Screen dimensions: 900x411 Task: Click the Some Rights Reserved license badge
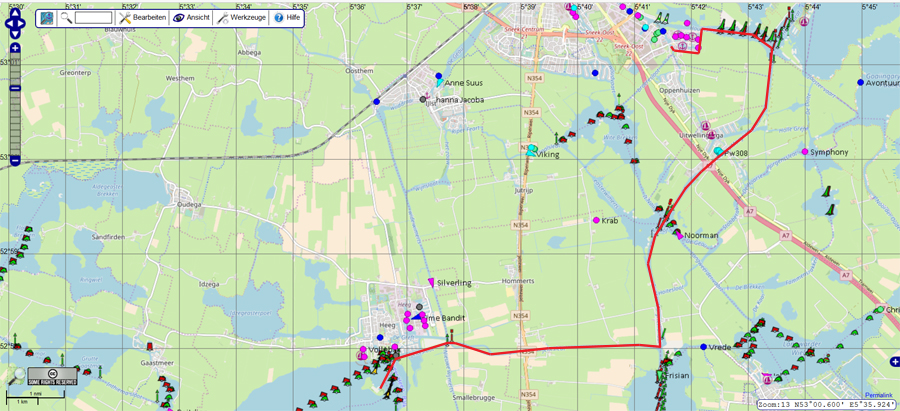52,380
